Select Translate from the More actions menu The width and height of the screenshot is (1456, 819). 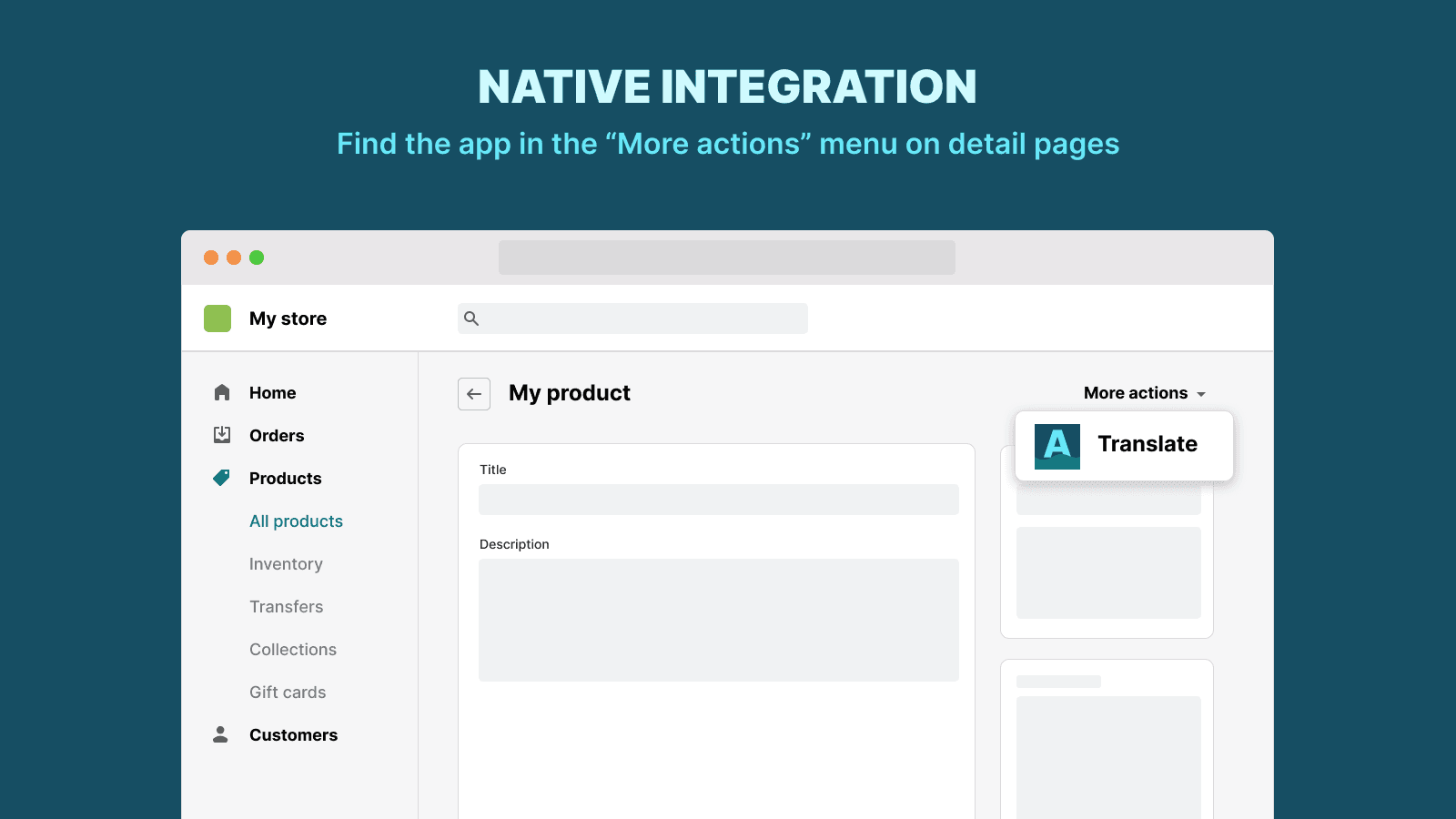[1148, 445]
